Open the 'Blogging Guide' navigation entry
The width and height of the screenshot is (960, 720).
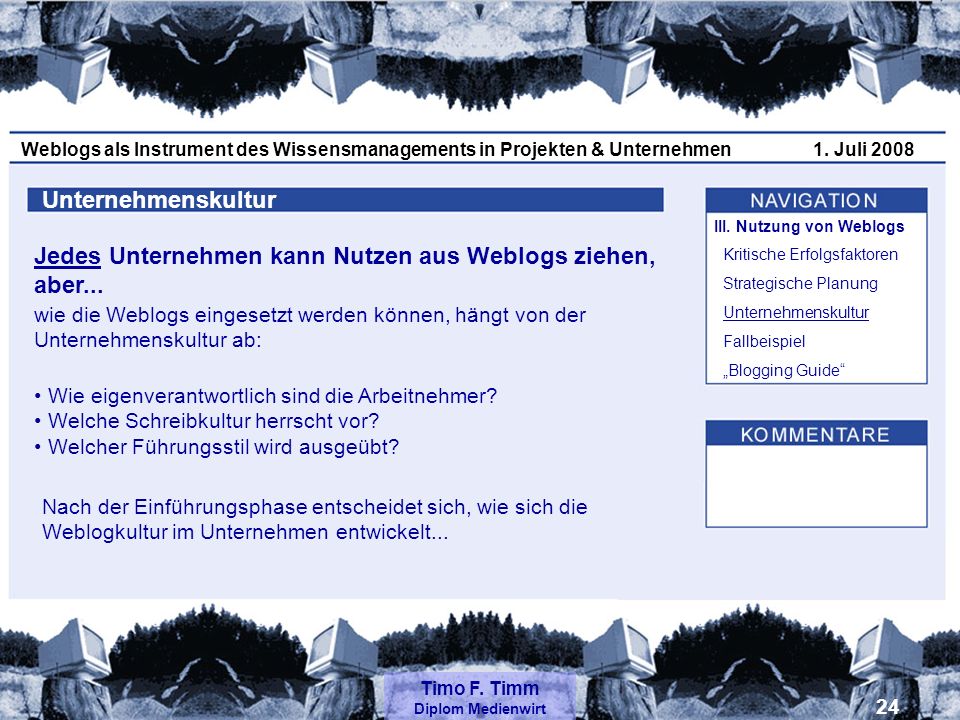point(784,370)
